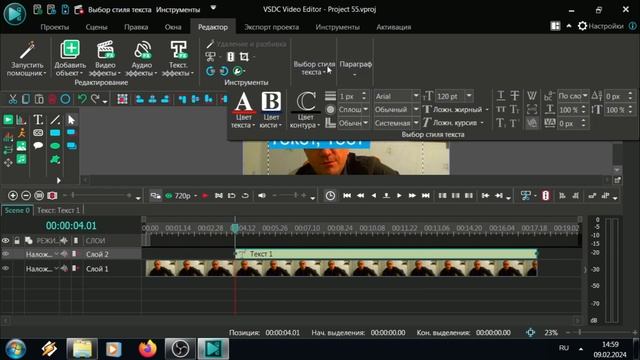The width and height of the screenshot is (640, 360).
Task: Open Video effects (Видео эффекты) menu
Action: (105, 58)
